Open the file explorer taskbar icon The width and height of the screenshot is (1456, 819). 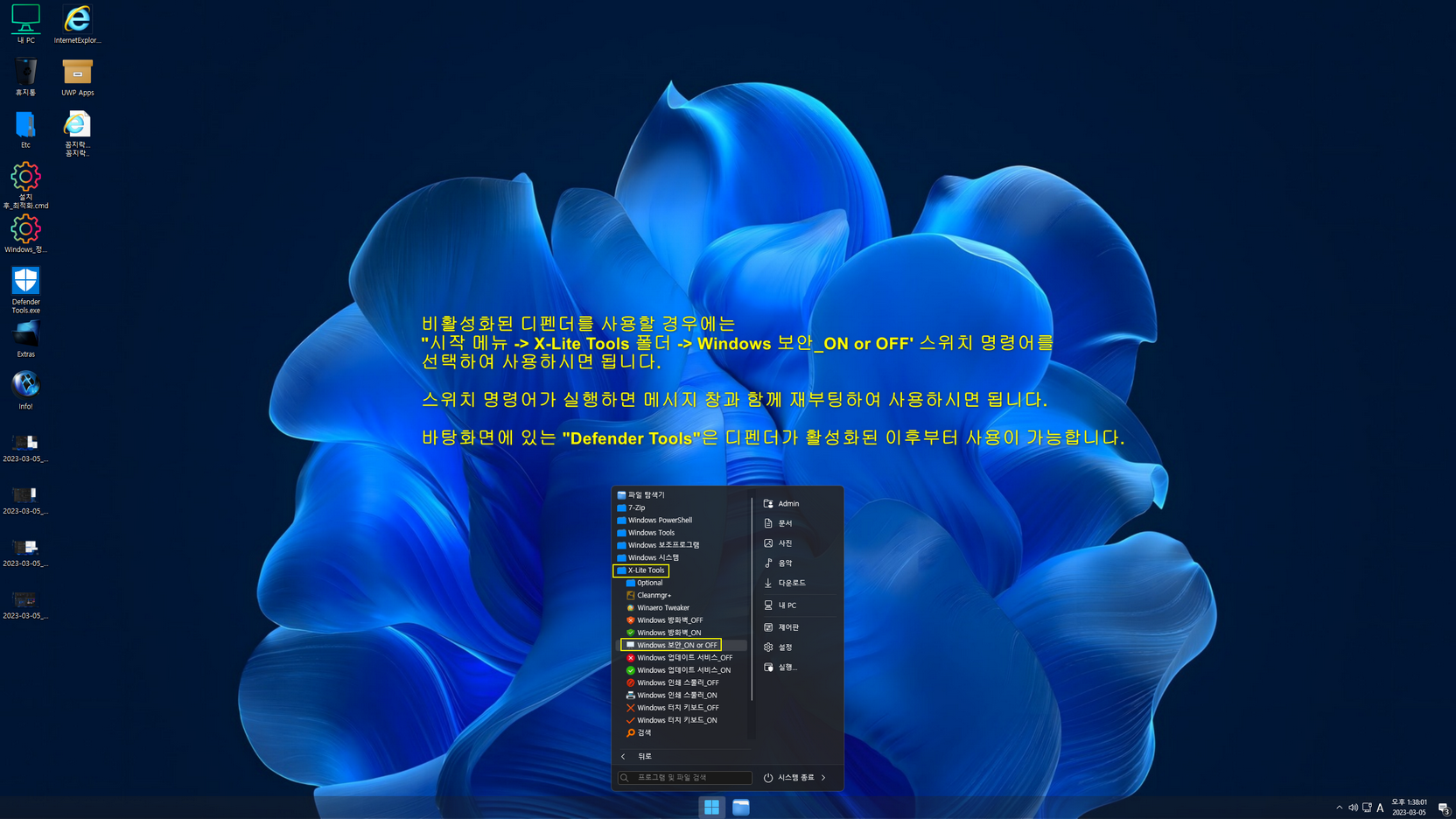tap(741, 807)
